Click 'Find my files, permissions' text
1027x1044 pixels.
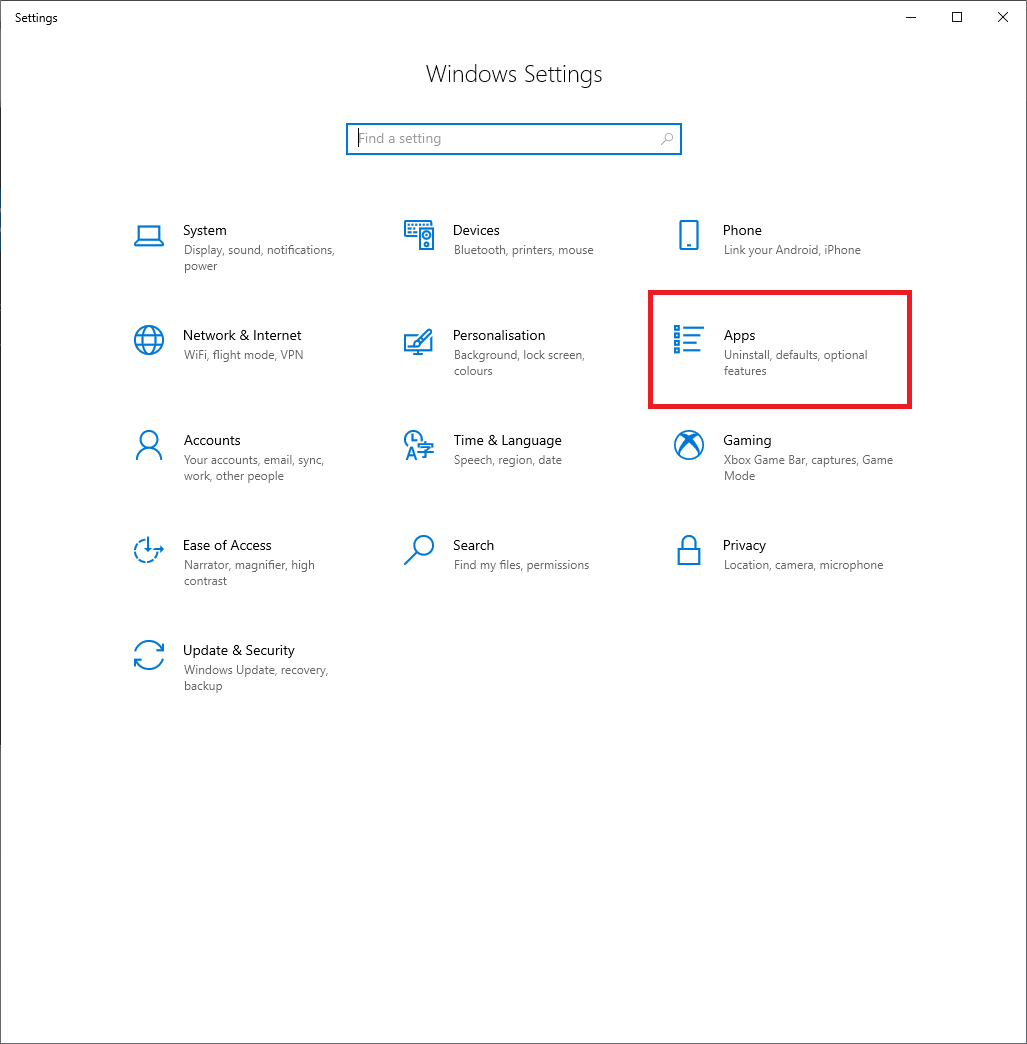(x=521, y=565)
